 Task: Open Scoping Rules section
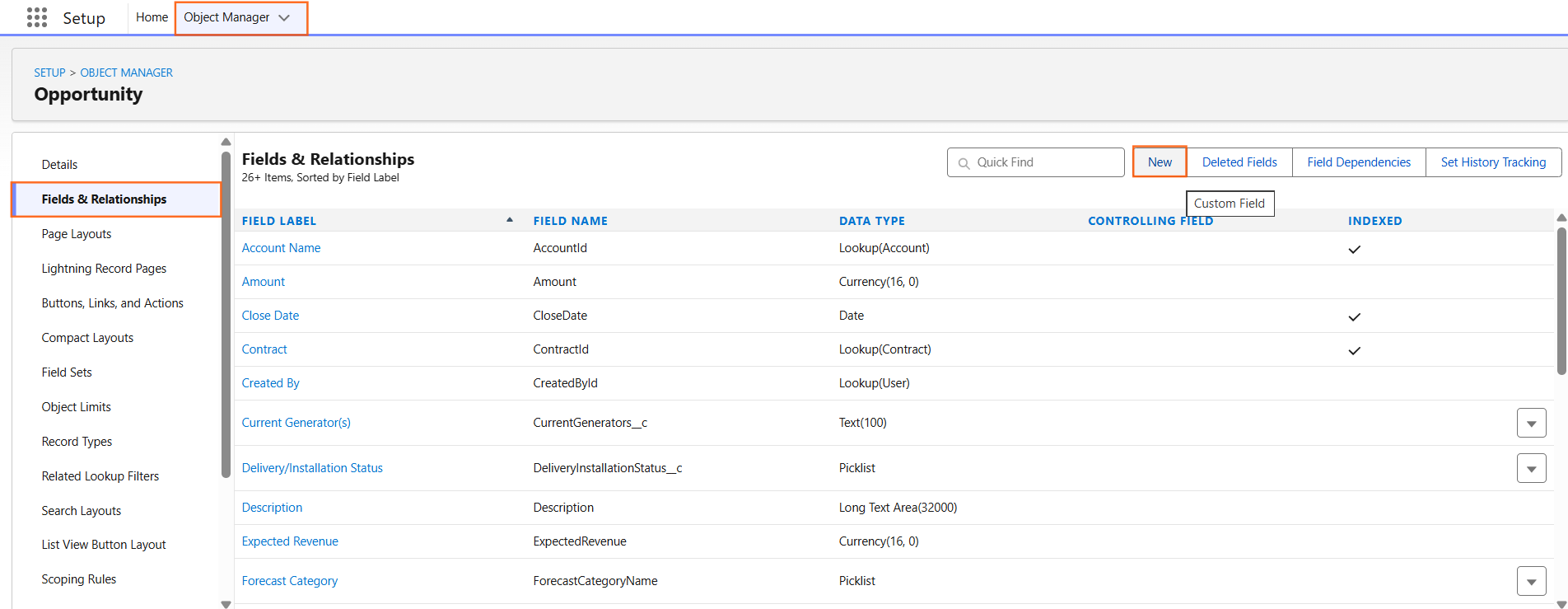pos(79,579)
